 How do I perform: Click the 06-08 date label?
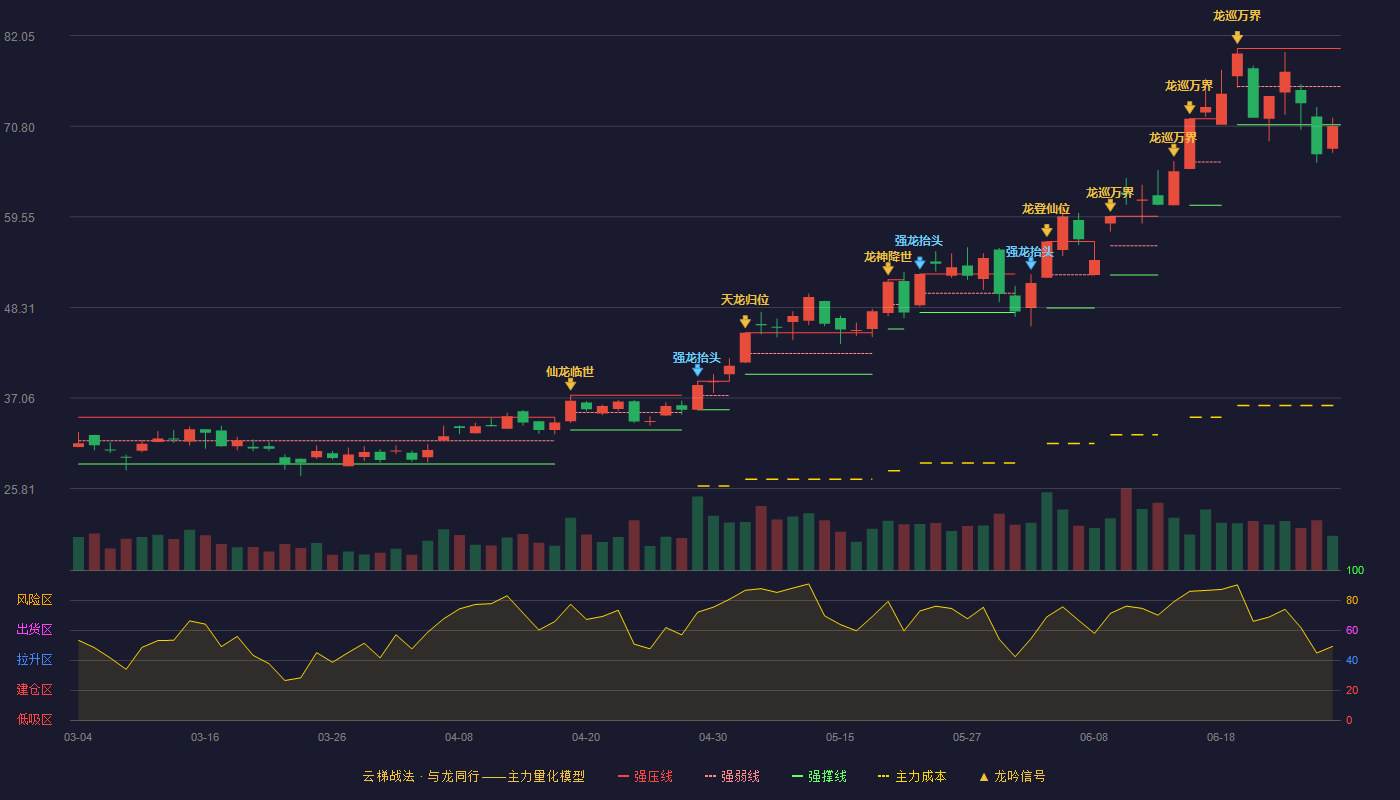pos(1094,737)
